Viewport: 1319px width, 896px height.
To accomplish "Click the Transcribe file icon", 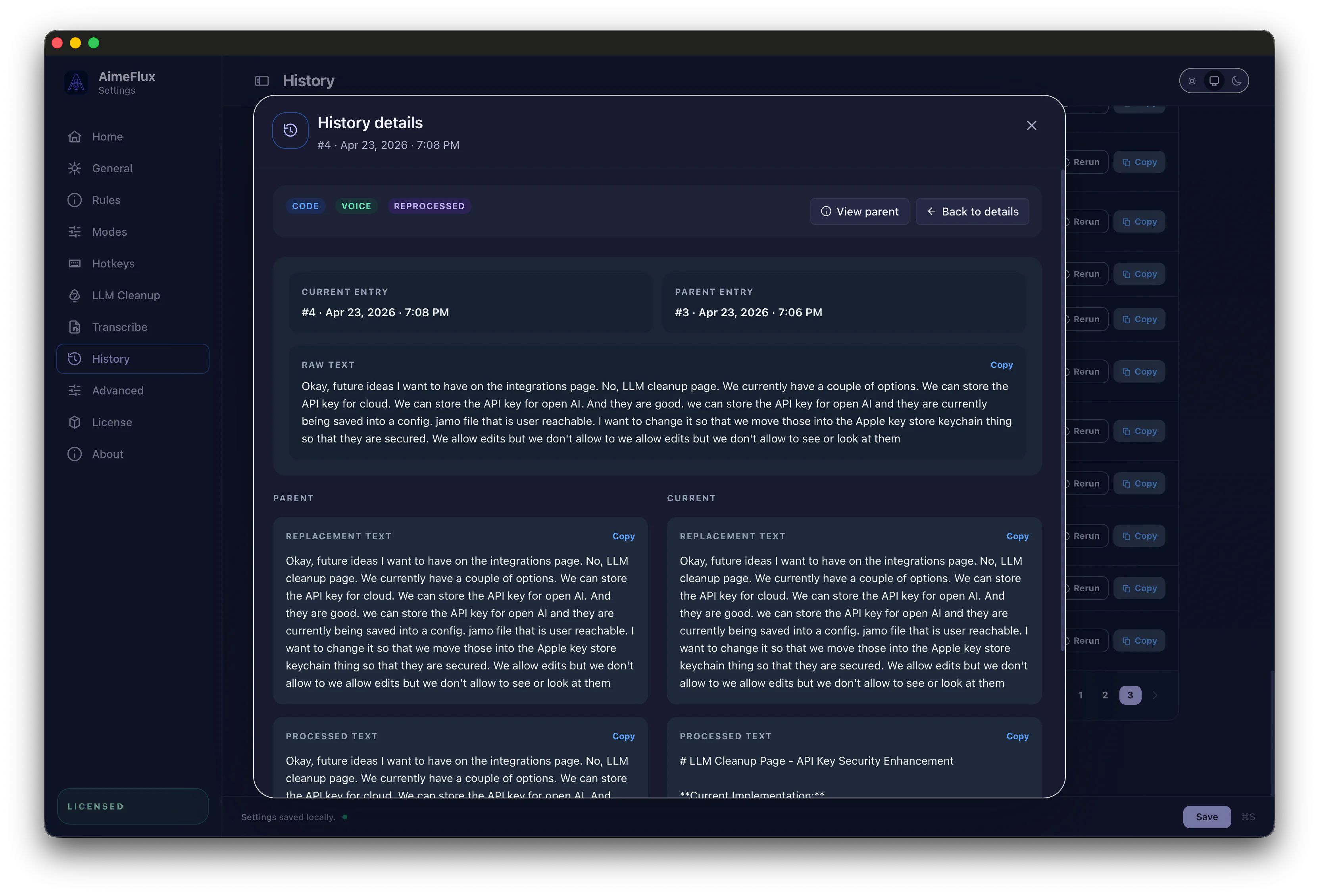I will click(74, 327).
